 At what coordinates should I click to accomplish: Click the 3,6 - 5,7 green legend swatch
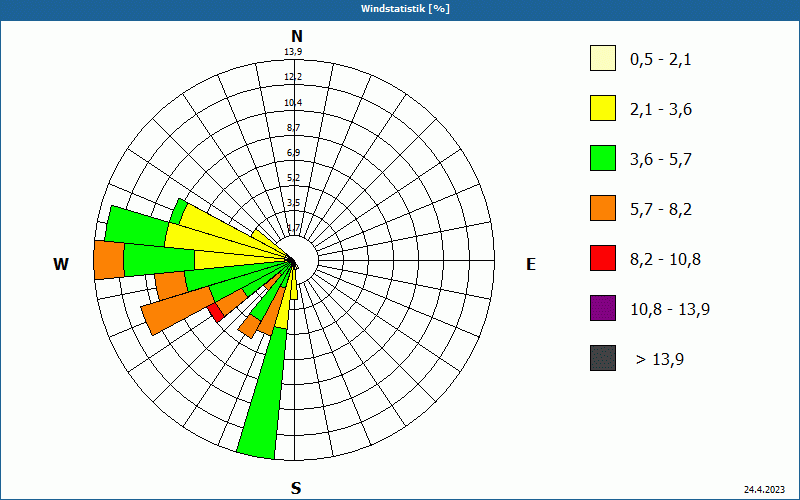603,158
